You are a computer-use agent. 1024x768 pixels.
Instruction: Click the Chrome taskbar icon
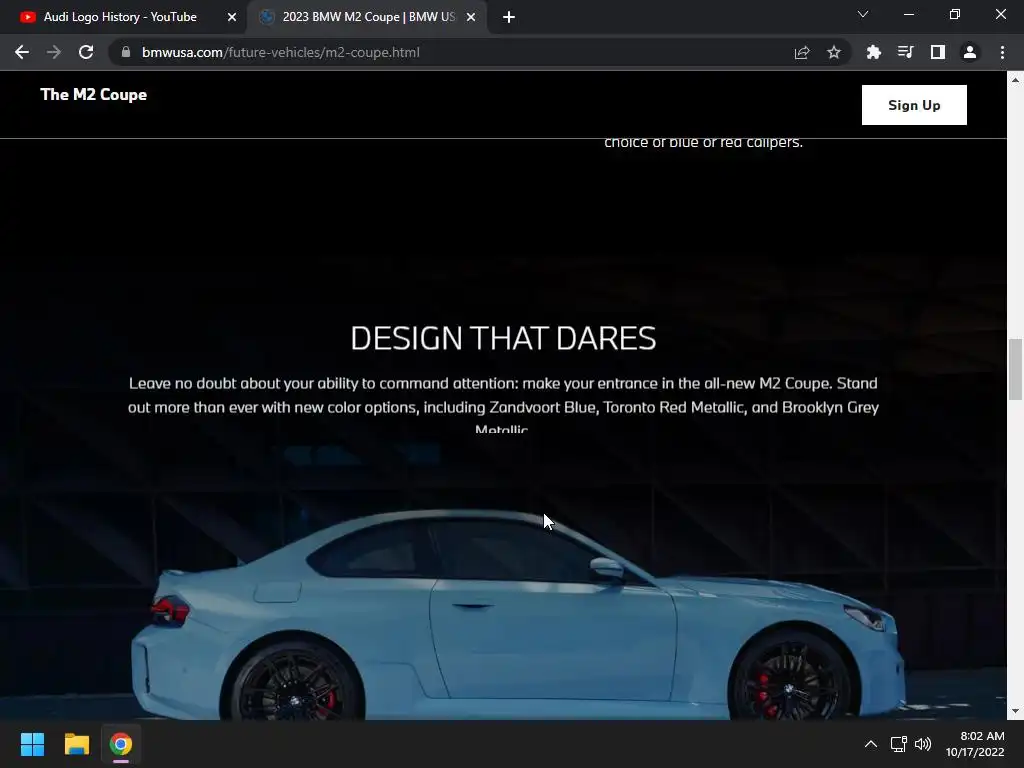tap(121, 744)
